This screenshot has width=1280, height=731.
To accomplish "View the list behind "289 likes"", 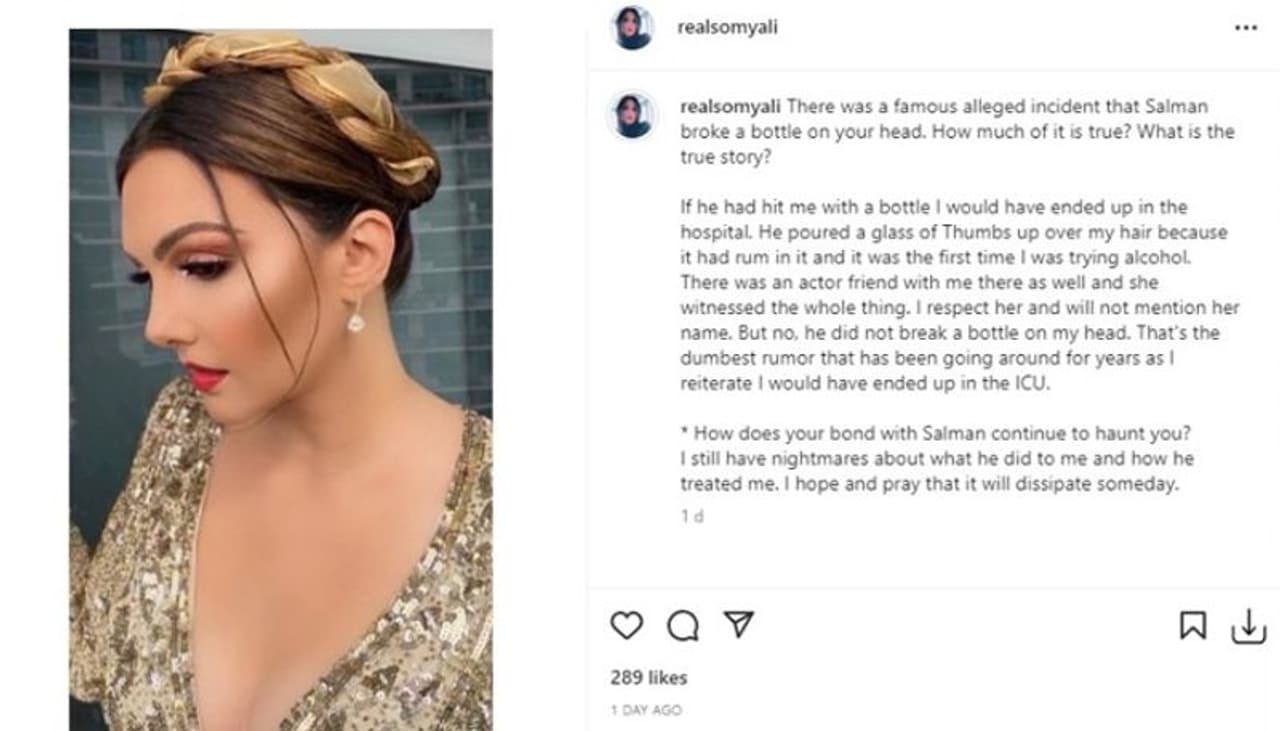I will tap(649, 677).
